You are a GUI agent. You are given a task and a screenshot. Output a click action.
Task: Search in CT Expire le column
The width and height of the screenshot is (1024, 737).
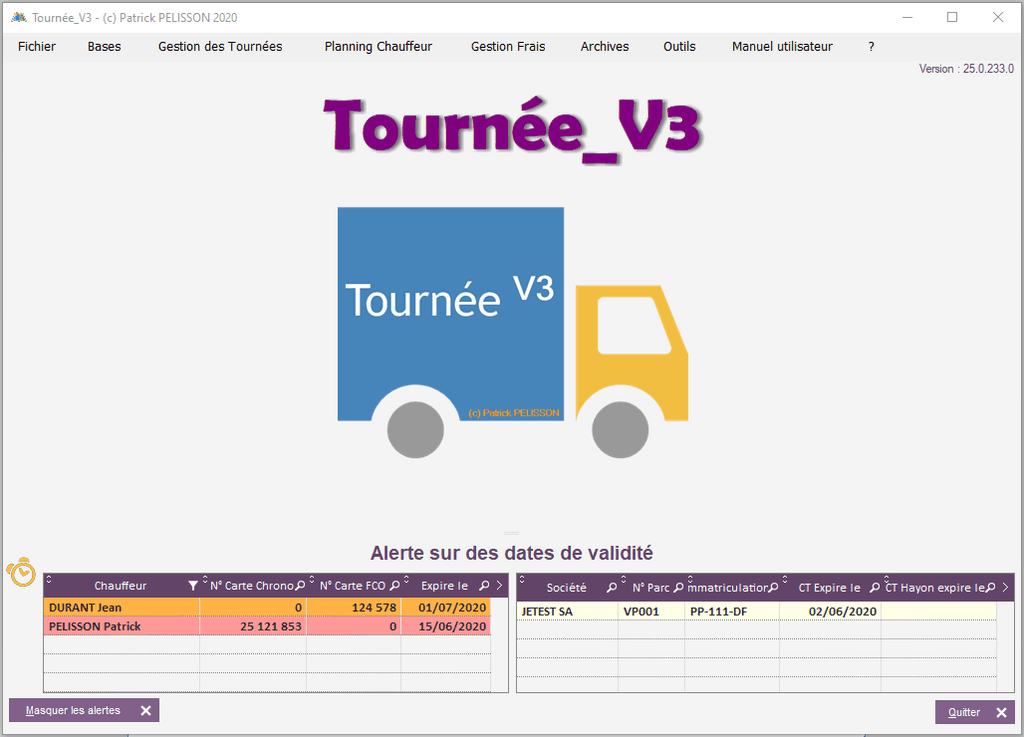[x=874, y=588]
